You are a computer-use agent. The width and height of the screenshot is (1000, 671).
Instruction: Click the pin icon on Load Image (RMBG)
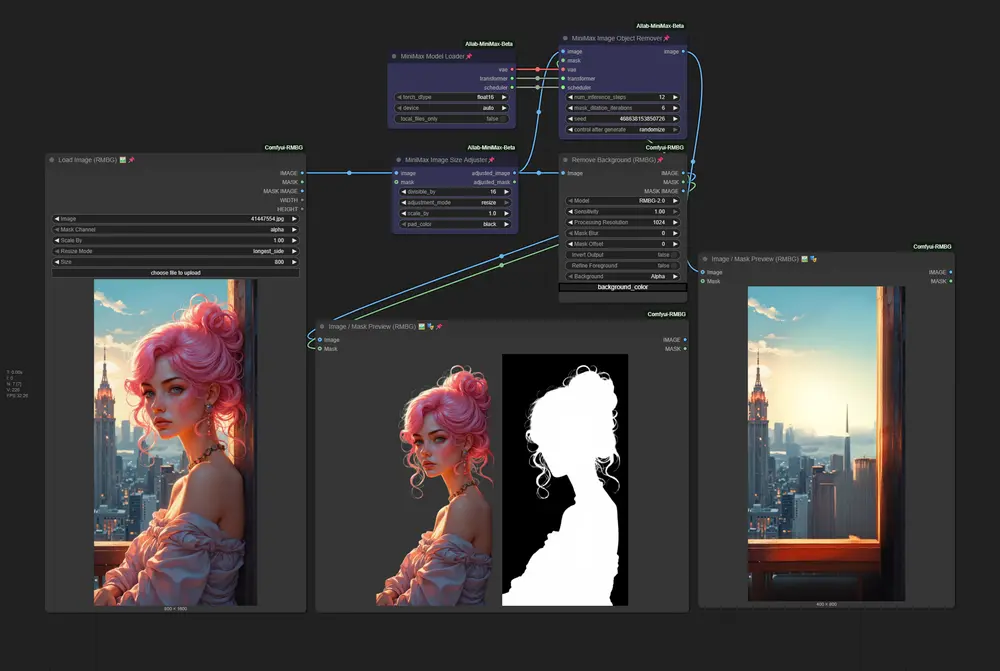[x=131, y=159]
